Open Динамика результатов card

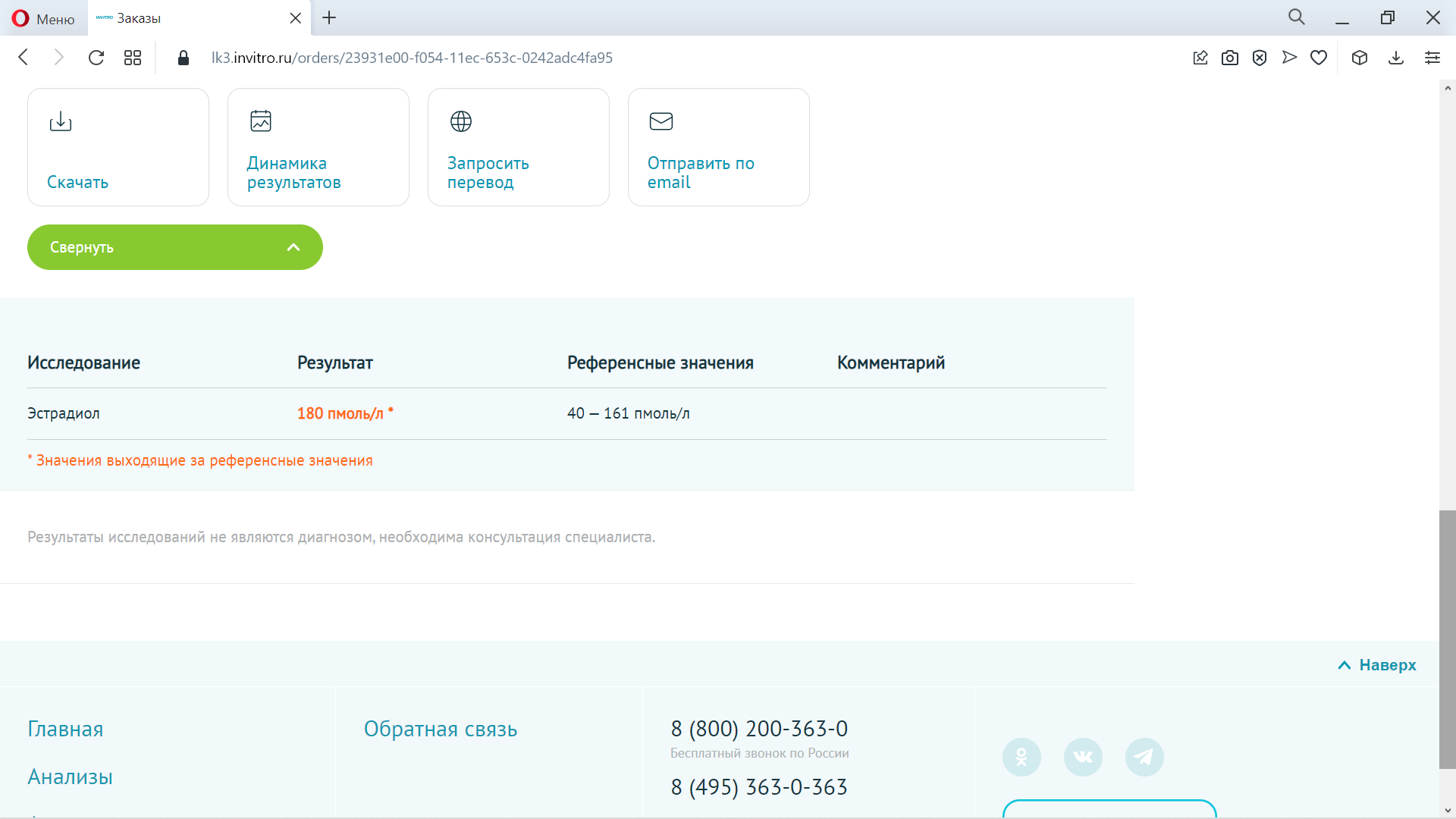[x=318, y=147]
